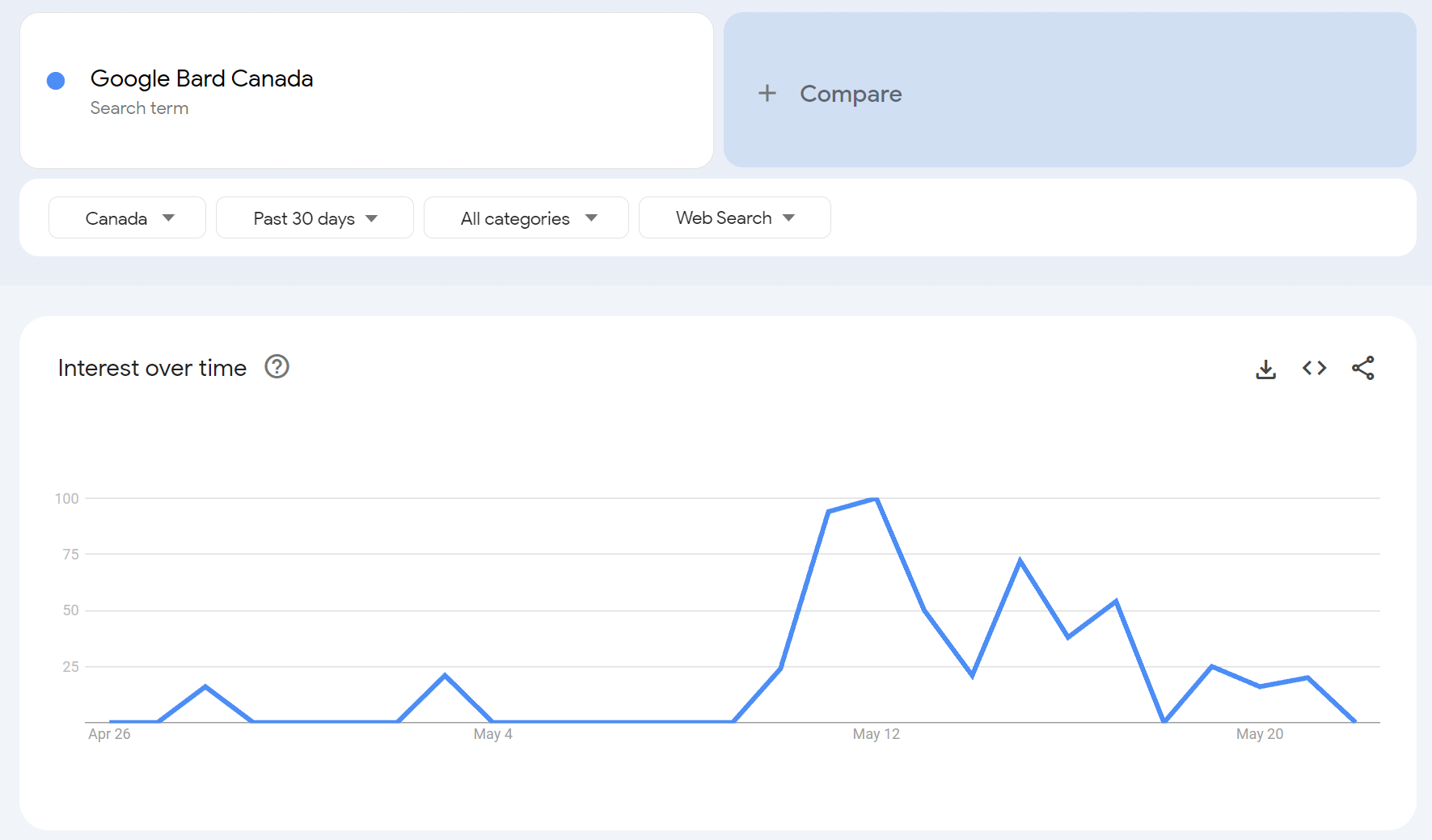Click the second peak near value 75

(x=1020, y=560)
